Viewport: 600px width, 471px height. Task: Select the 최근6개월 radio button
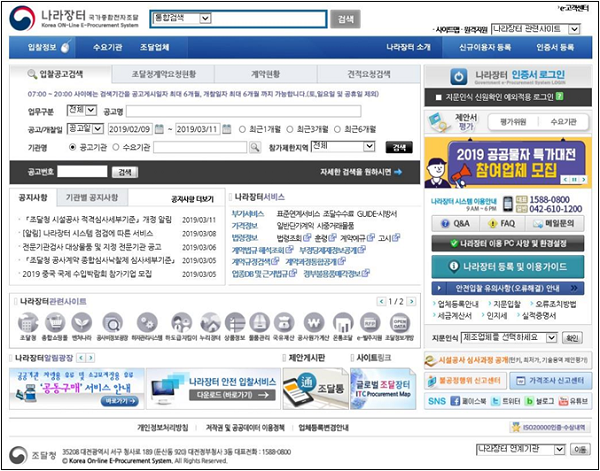pos(337,129)
